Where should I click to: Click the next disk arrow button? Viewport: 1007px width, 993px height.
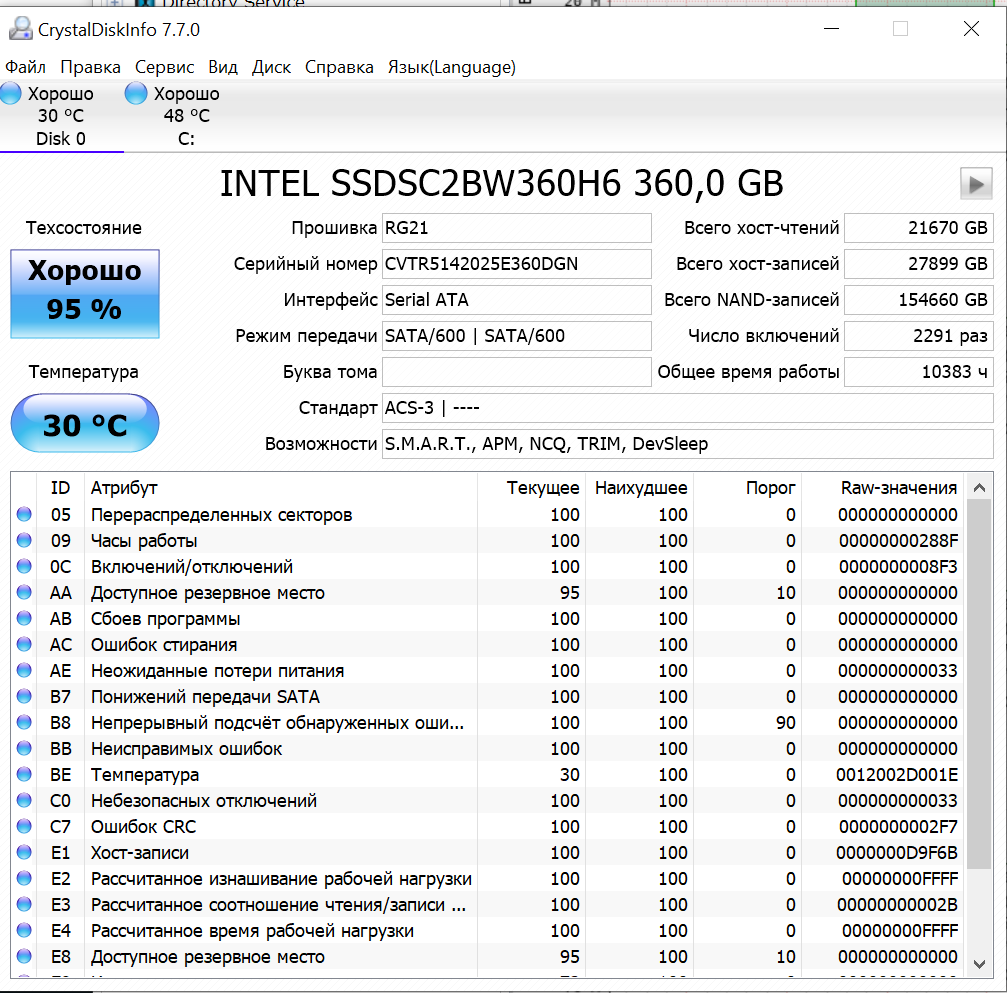pyautogui.click(x=976, y=184)
